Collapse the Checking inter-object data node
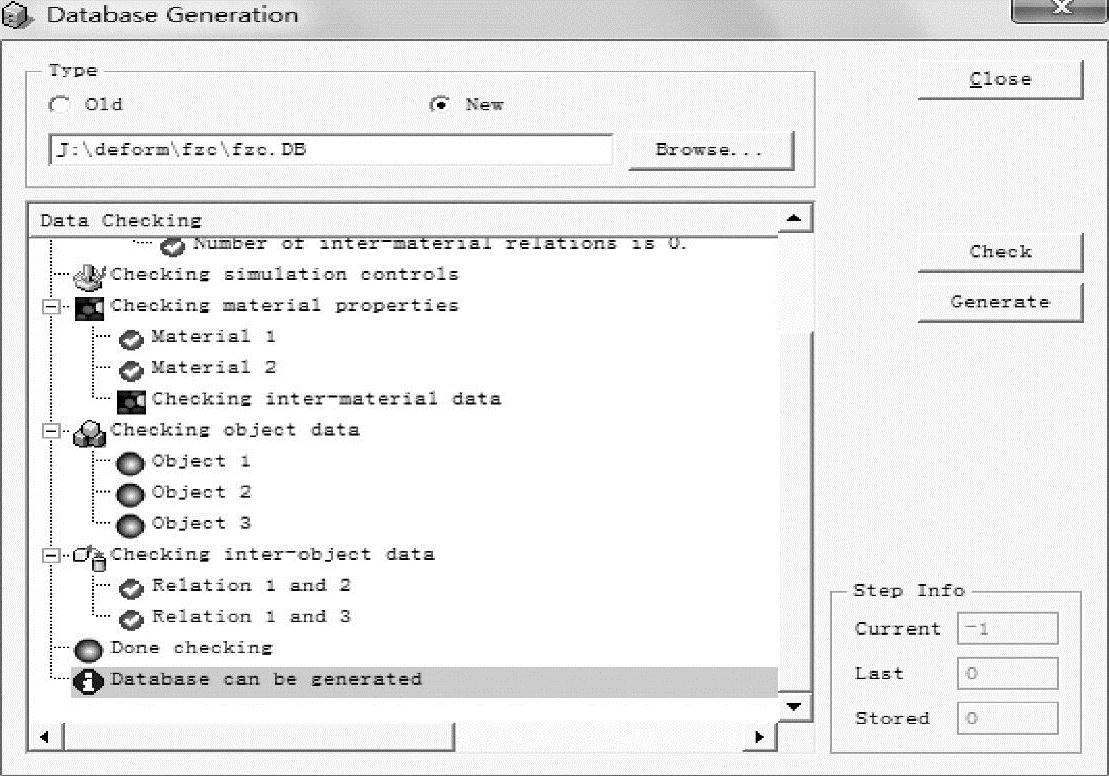The image size is (1109, 776). (x=50, y=556)
